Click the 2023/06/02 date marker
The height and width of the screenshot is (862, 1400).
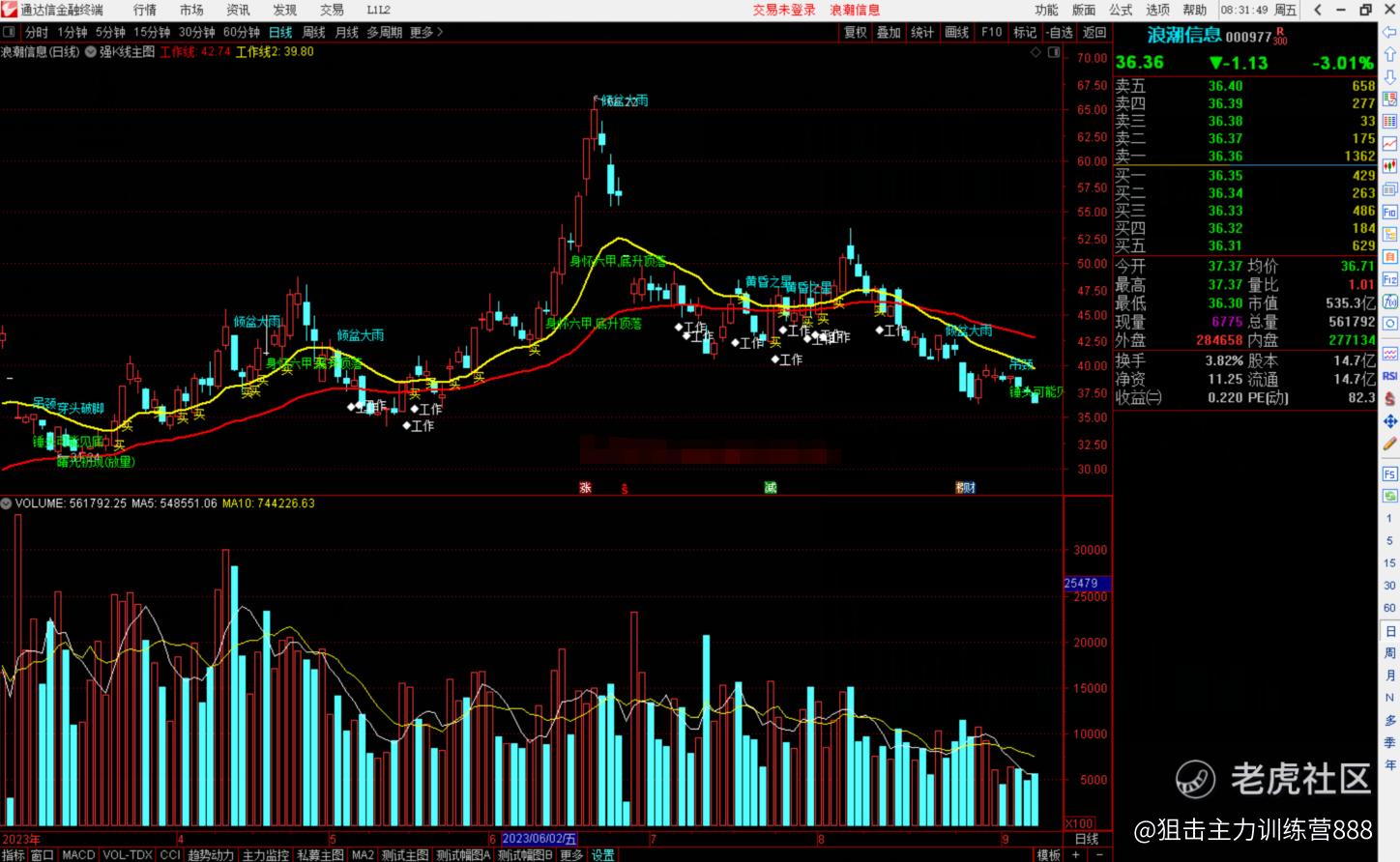540,839
